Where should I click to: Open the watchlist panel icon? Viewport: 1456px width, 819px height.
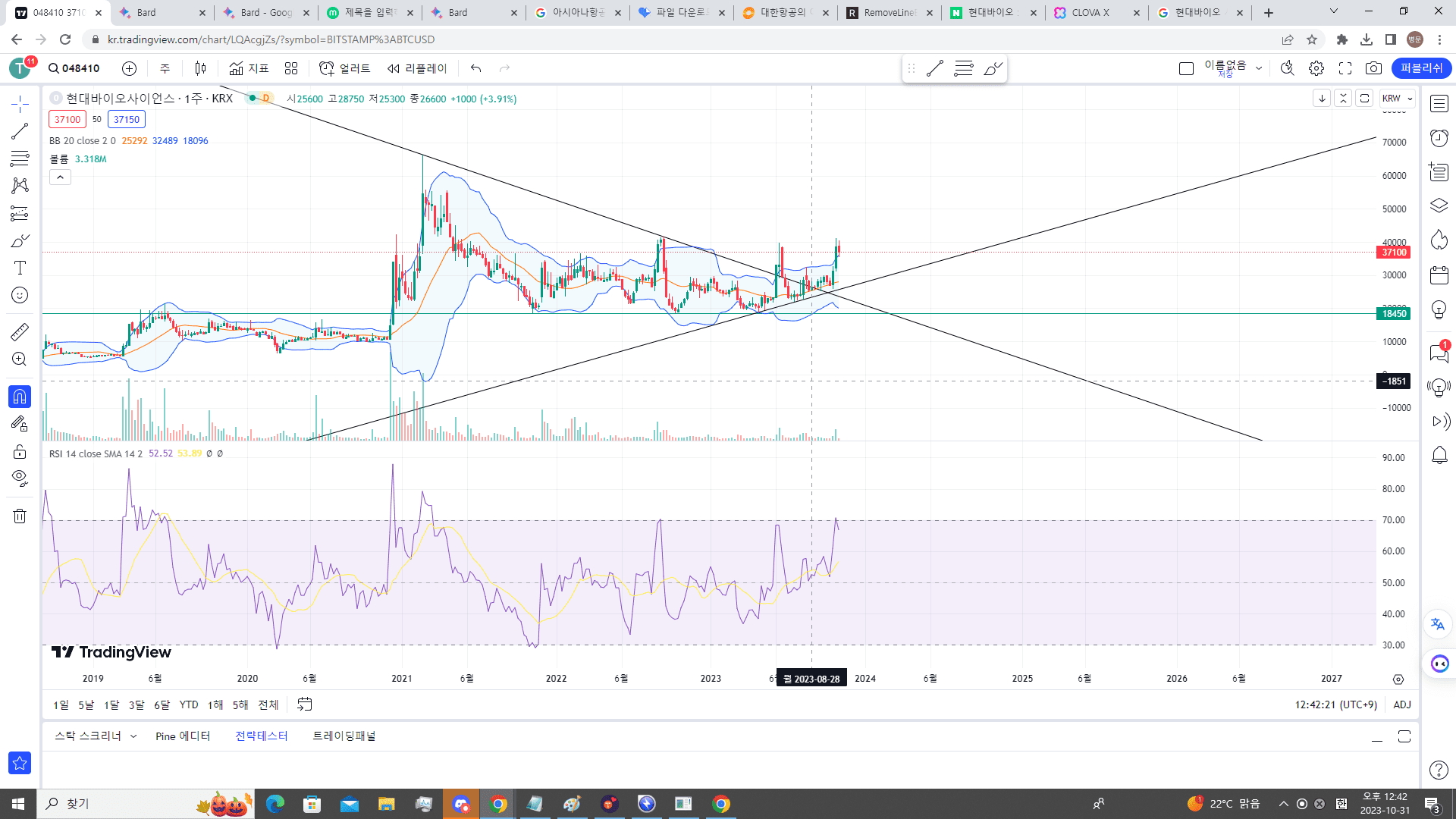[1439, 104]
